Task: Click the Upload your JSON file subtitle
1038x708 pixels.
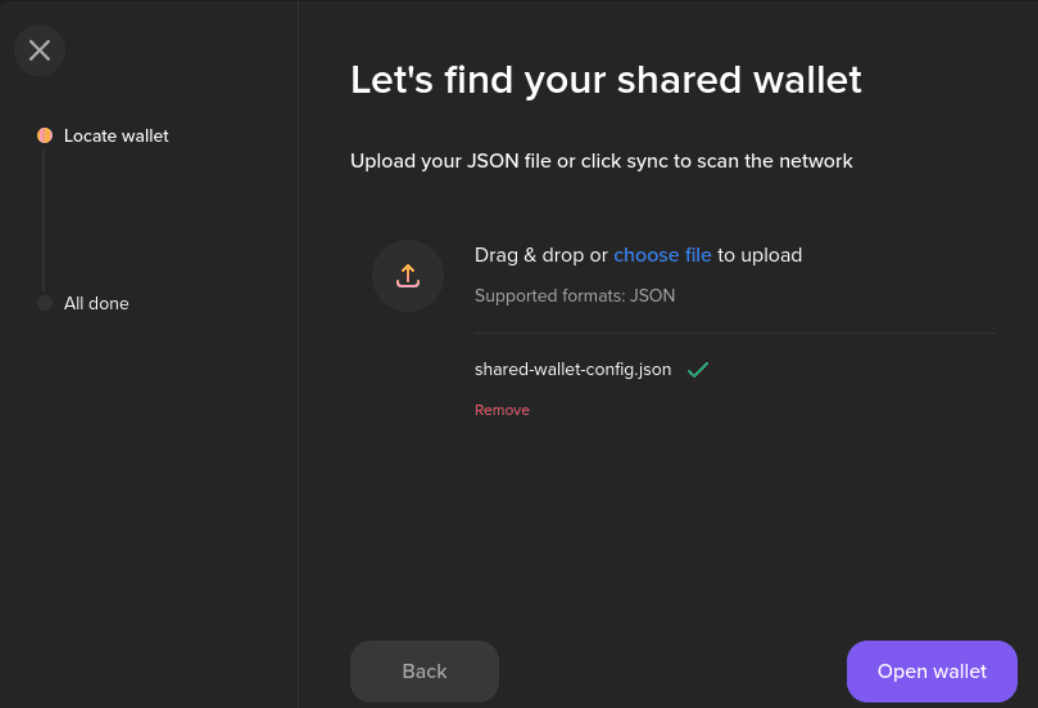Action: (x=601, y=161)
